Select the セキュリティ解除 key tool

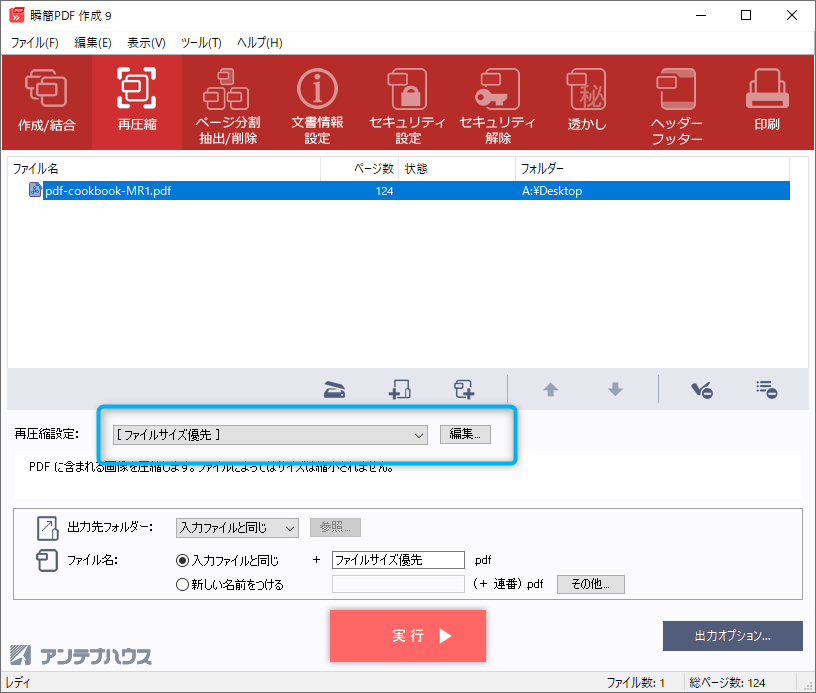497,101
